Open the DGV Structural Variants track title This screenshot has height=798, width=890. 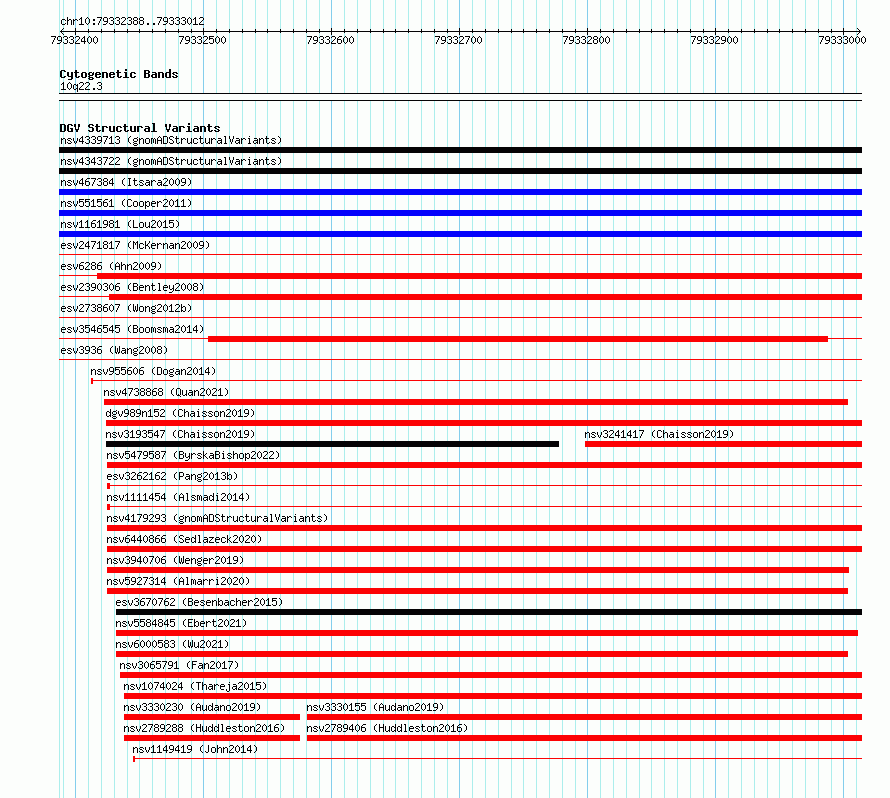click(140, 128)
